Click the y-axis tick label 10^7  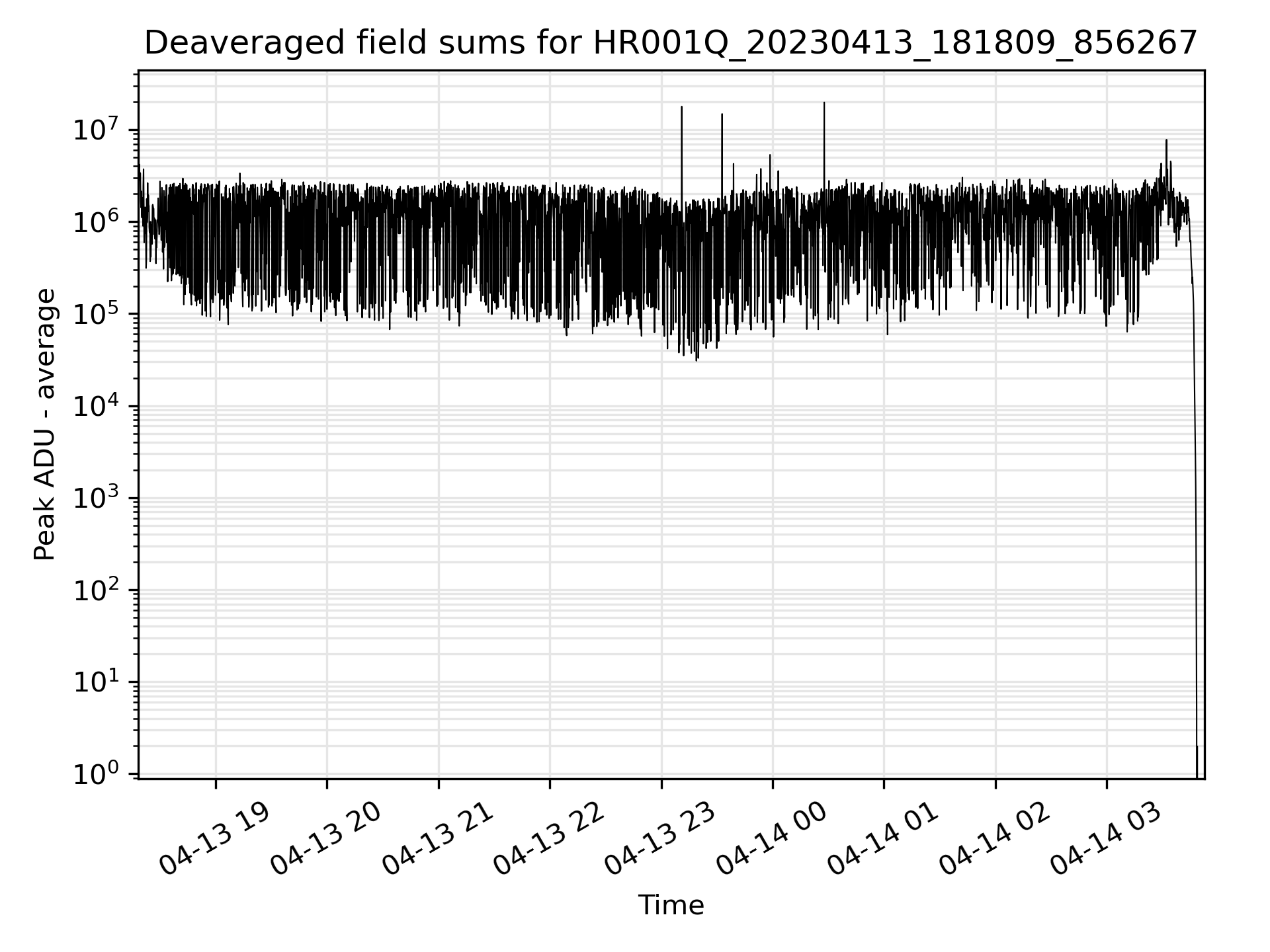tap(96, 128)
